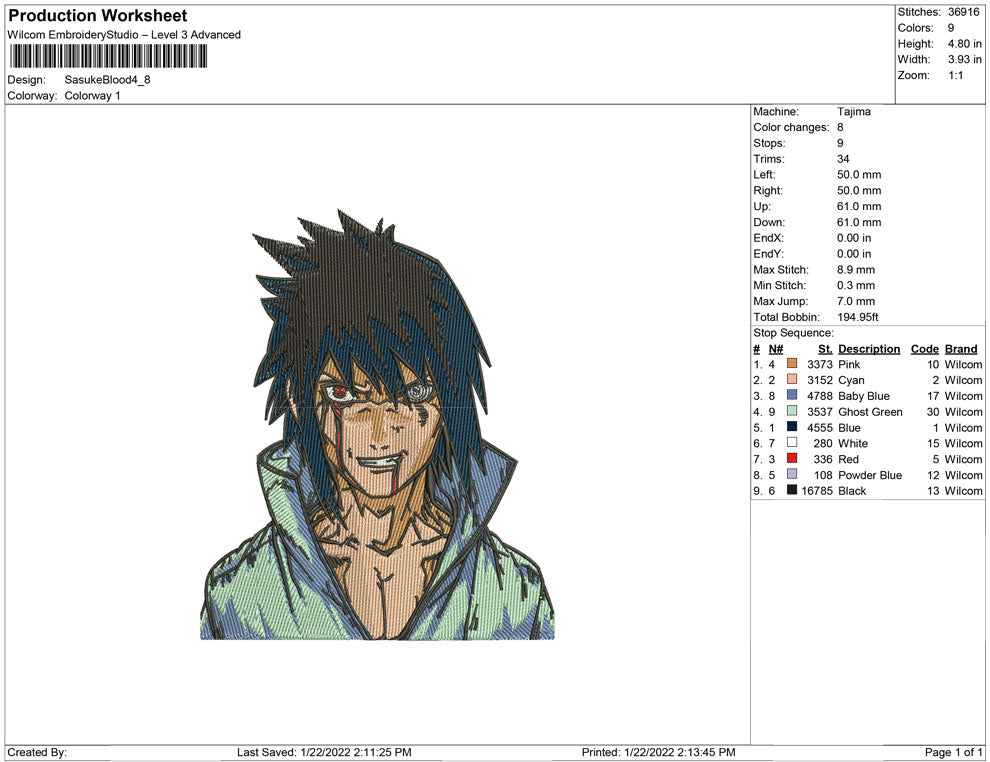The width and height of the screenshot is (990, 762).
Task: Click the 'Code' column header
Action: click(x=924, y=349)
